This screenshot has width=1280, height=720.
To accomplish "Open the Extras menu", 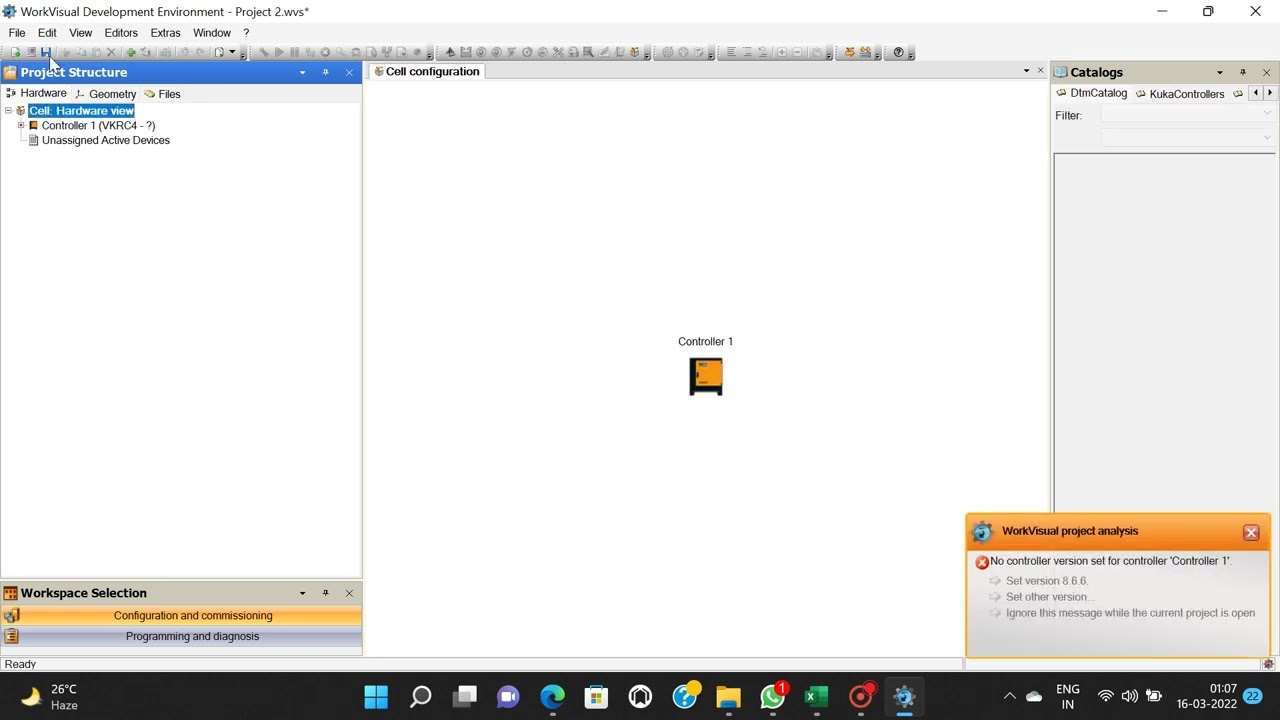I will [x=165, y=33].
